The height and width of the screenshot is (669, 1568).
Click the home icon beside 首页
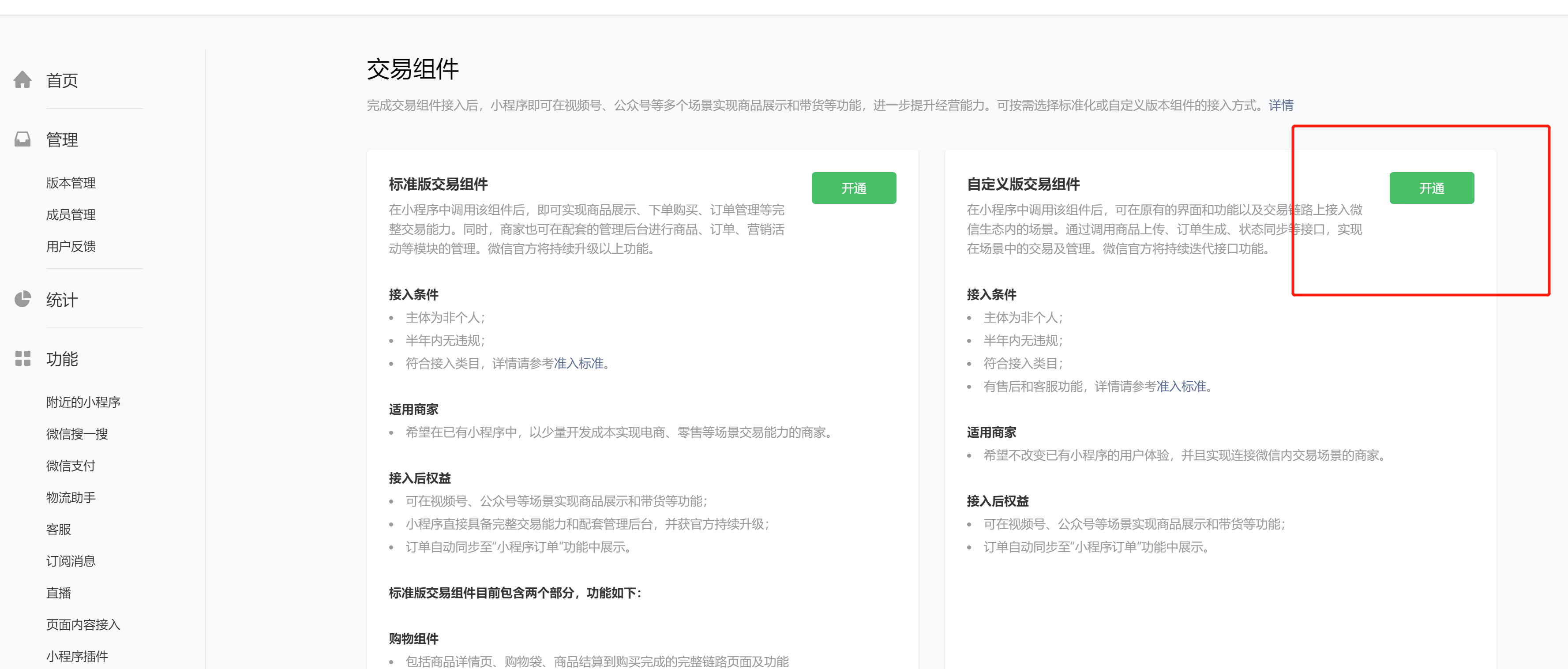pos(23,80)
